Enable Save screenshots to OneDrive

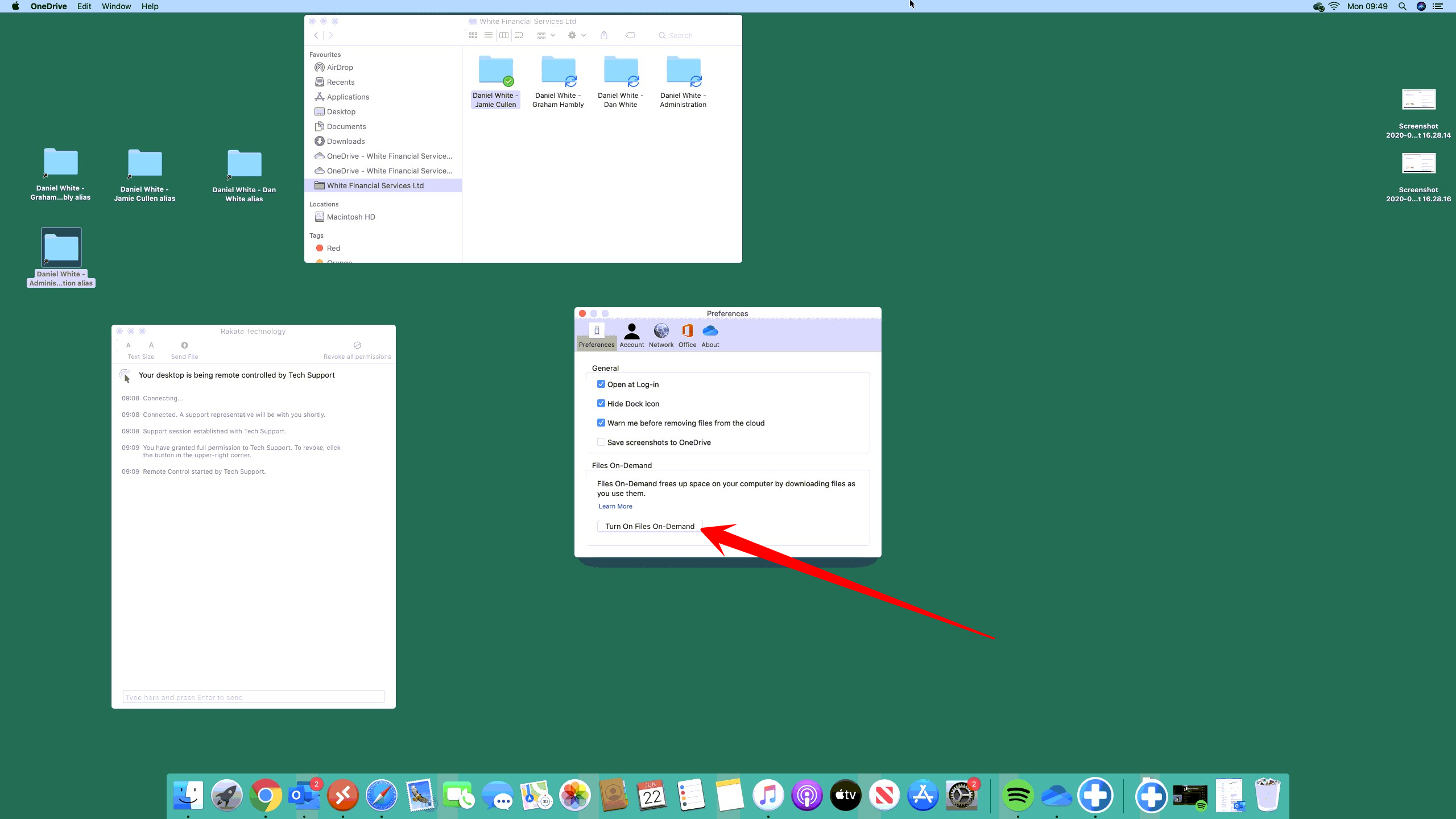pyautogui.click(x=601, y=442)
